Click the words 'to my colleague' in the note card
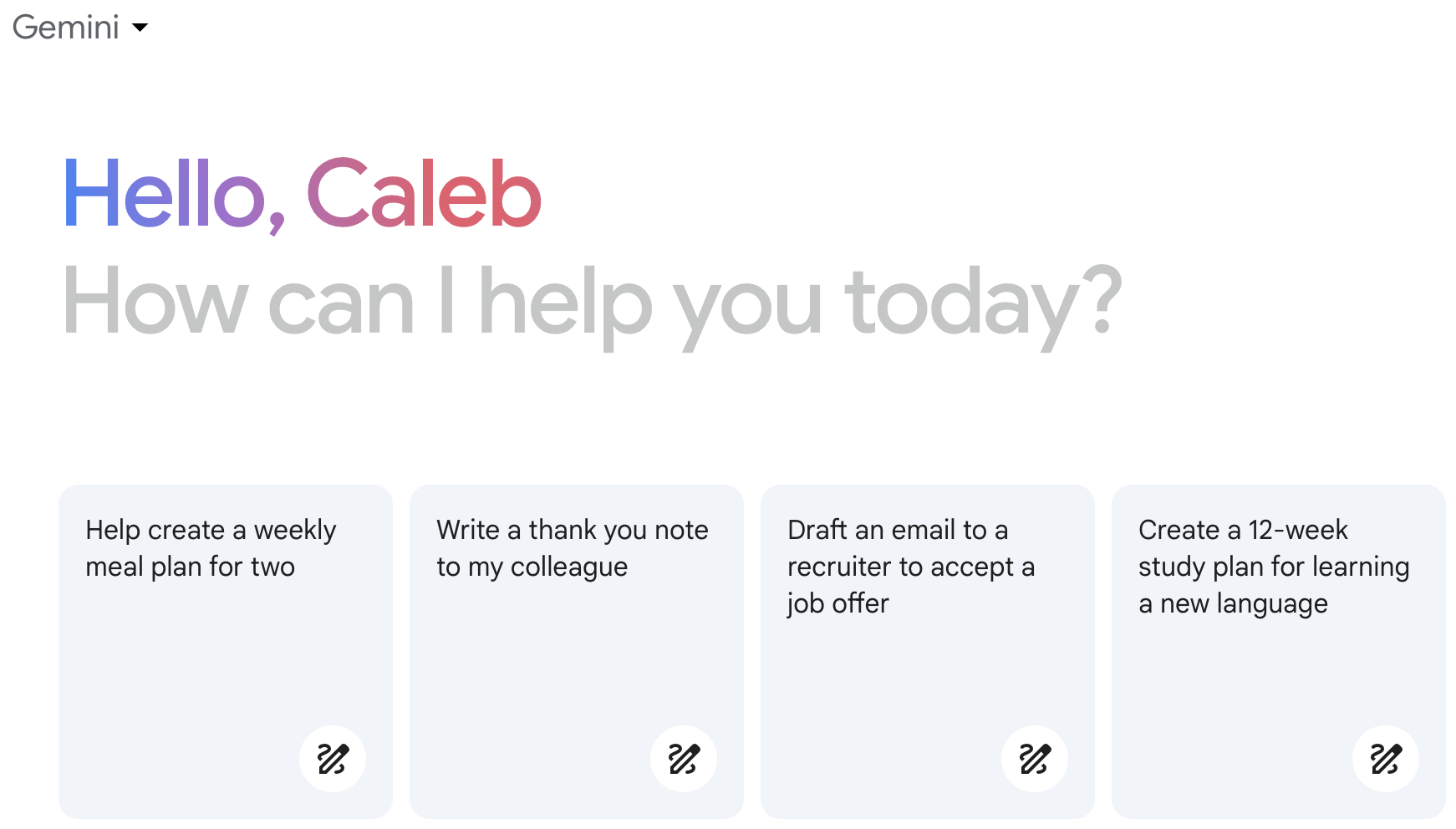This screenshot has height=829, width=1456. (x=532, y=567)
